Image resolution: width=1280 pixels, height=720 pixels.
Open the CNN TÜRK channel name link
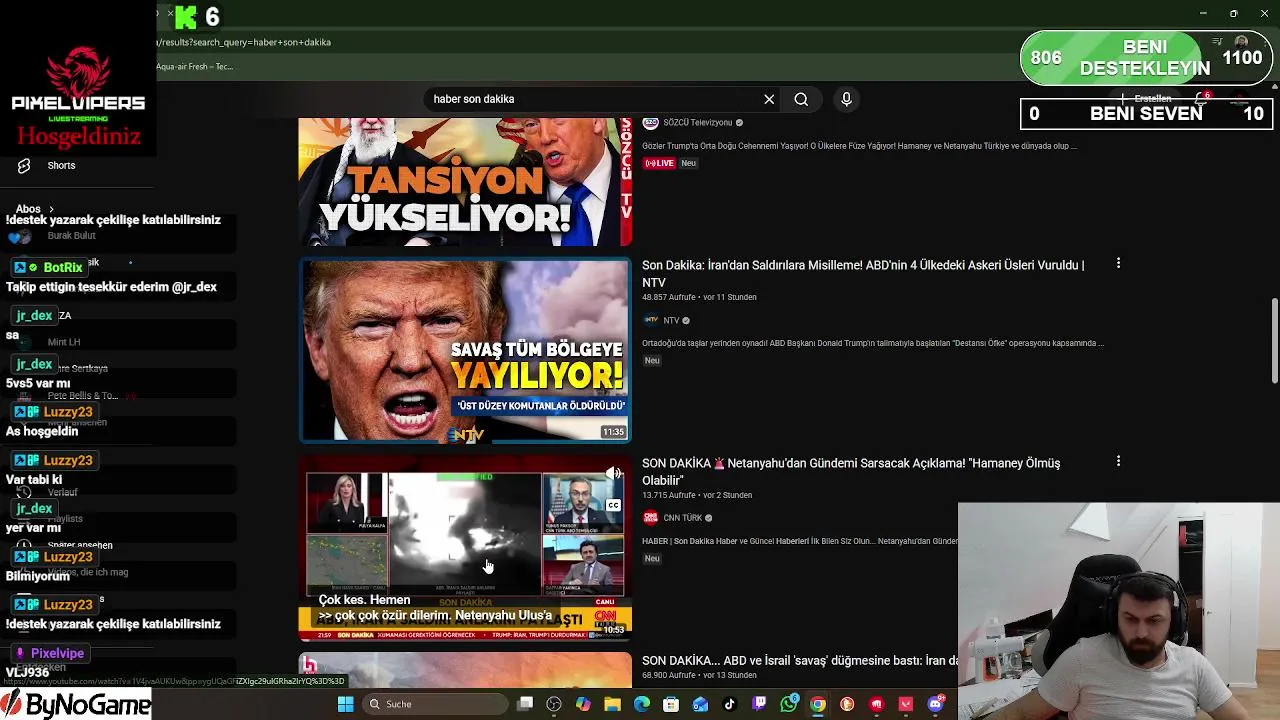(x=683, y=518)
